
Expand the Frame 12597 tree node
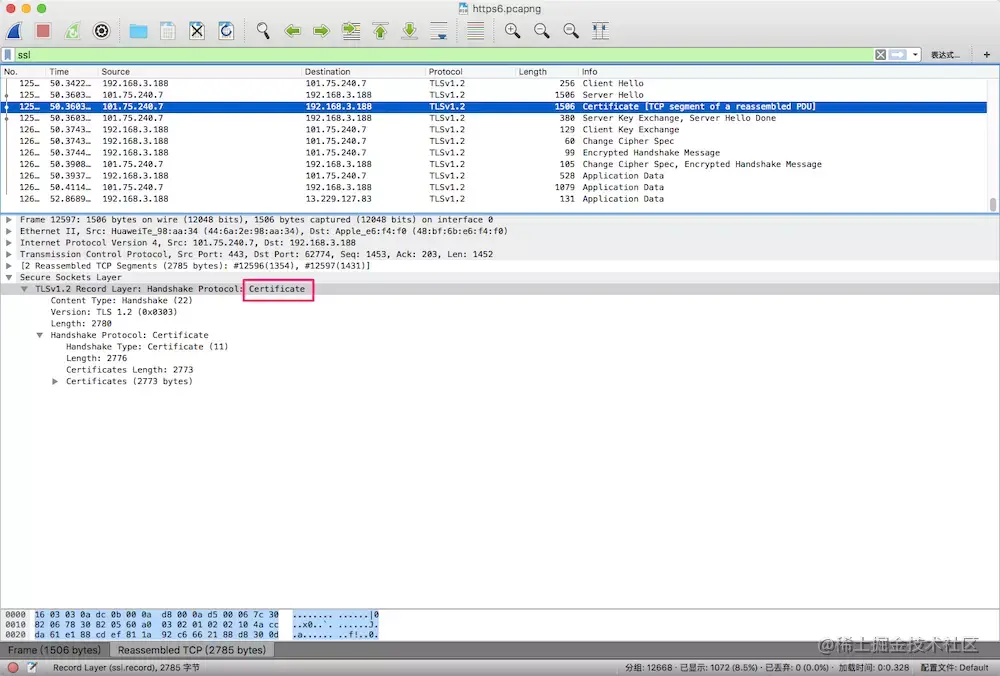9,219
